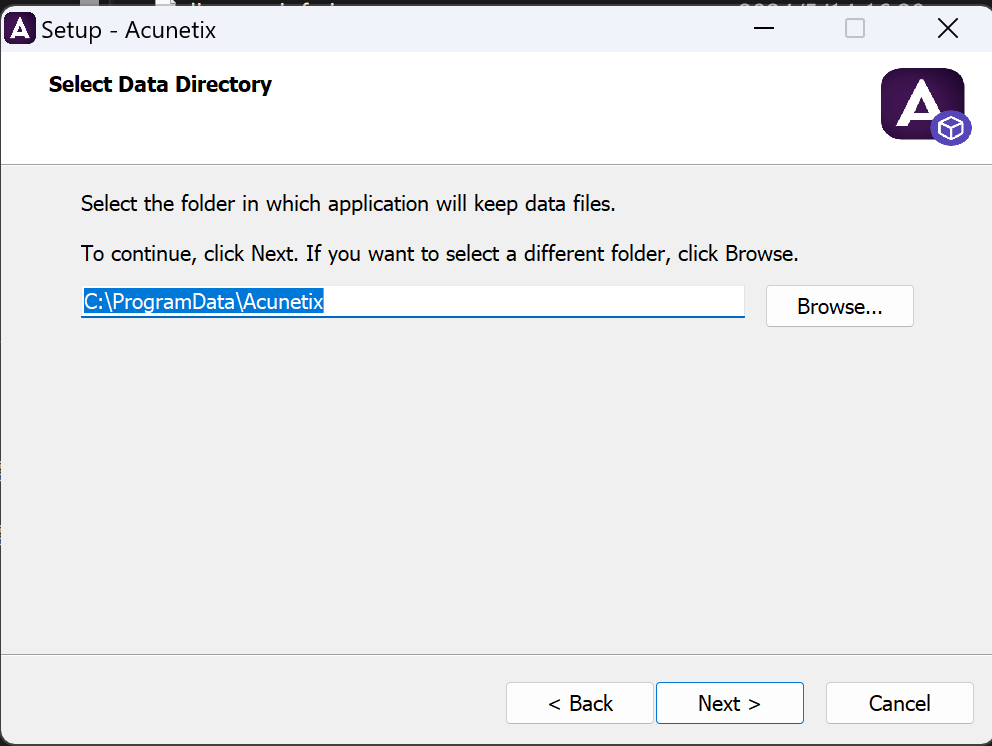
Task: Cancel the Acunetix installation
Action: 899,703
